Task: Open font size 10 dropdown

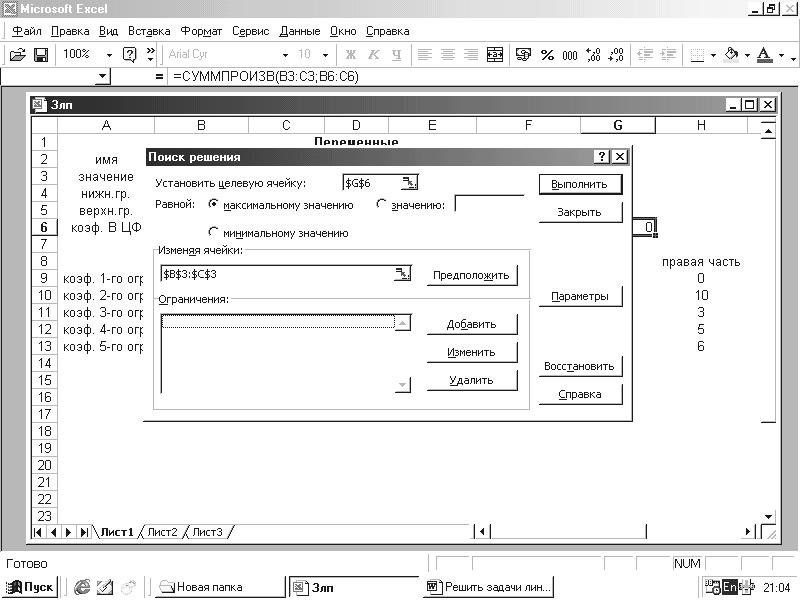Action: (x=325, y=55)
